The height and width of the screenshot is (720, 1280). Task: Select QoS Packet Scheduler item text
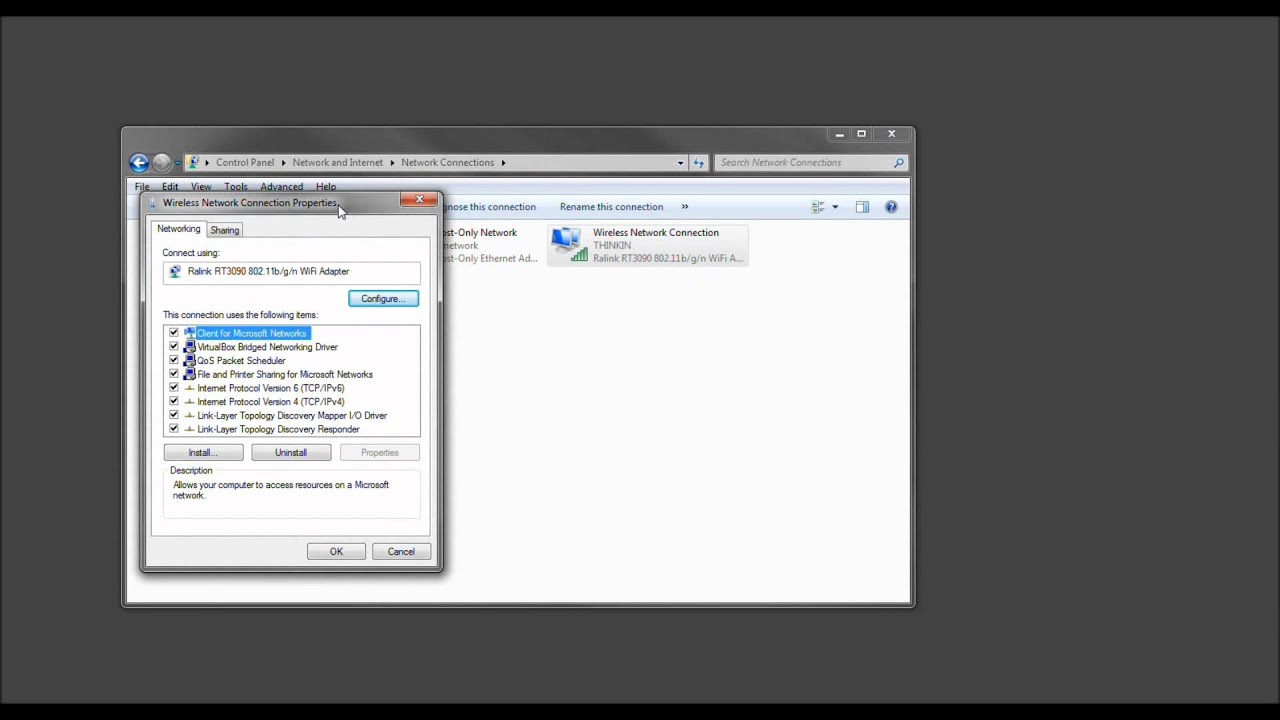241,361
